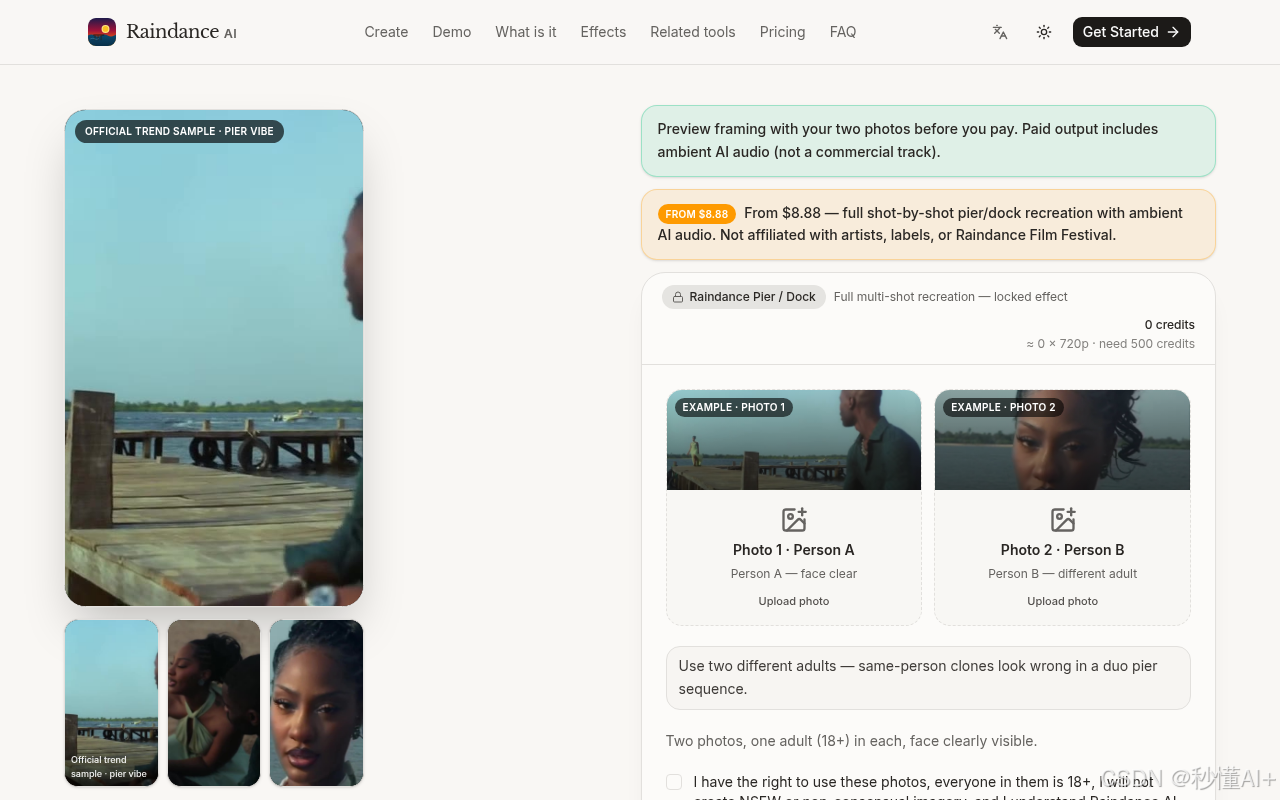Click Upload photo under Photo 1 · Person A
The height and width of the screenshot is (800, 1280).
(x=794, y=601)
